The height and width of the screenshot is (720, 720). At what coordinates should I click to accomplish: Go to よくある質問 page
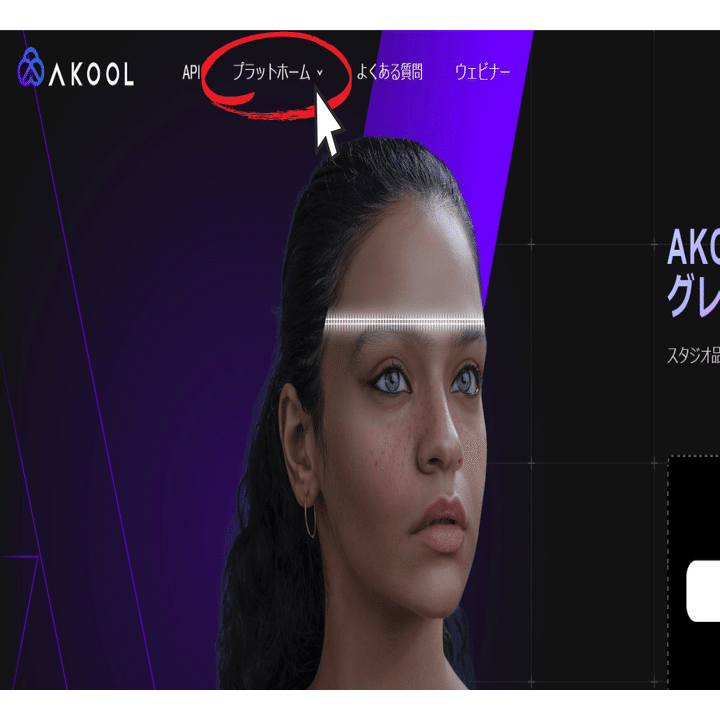tap(389, 72)
